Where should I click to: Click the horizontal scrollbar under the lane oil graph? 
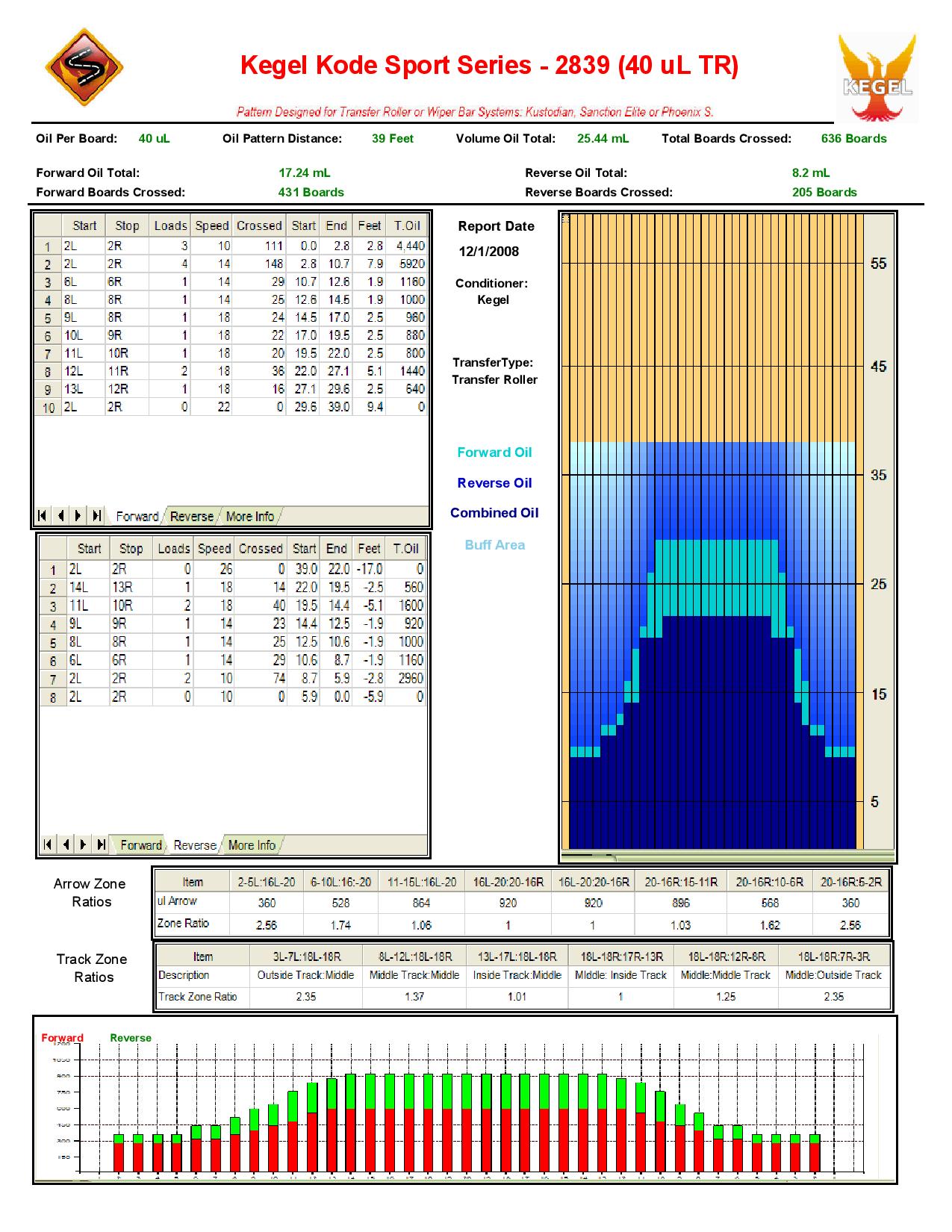point(728,856)
